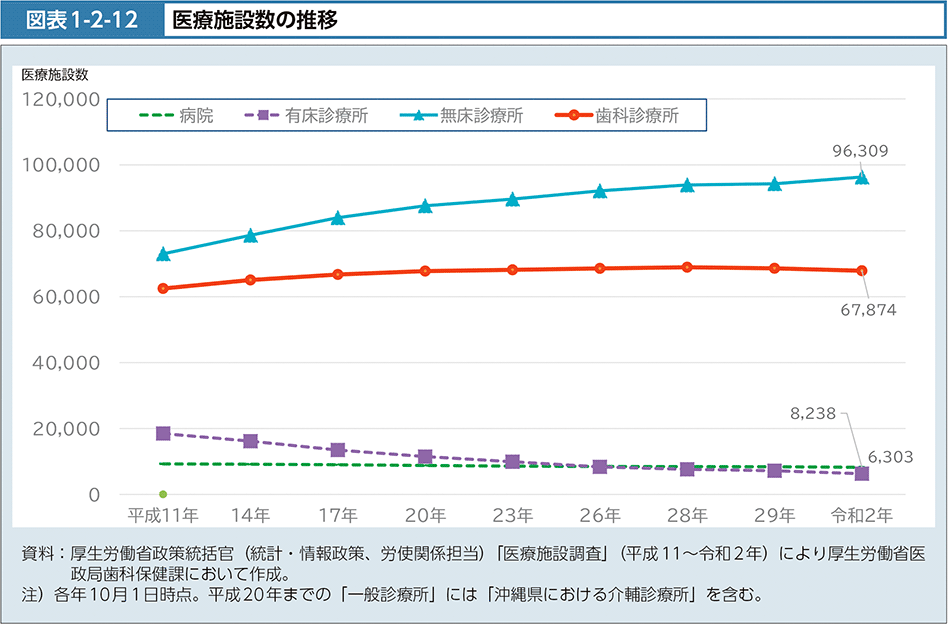Click the 病院 green dashed legend marker
Image resolution: width=948 pixels, height=624 pixels.
155,116
